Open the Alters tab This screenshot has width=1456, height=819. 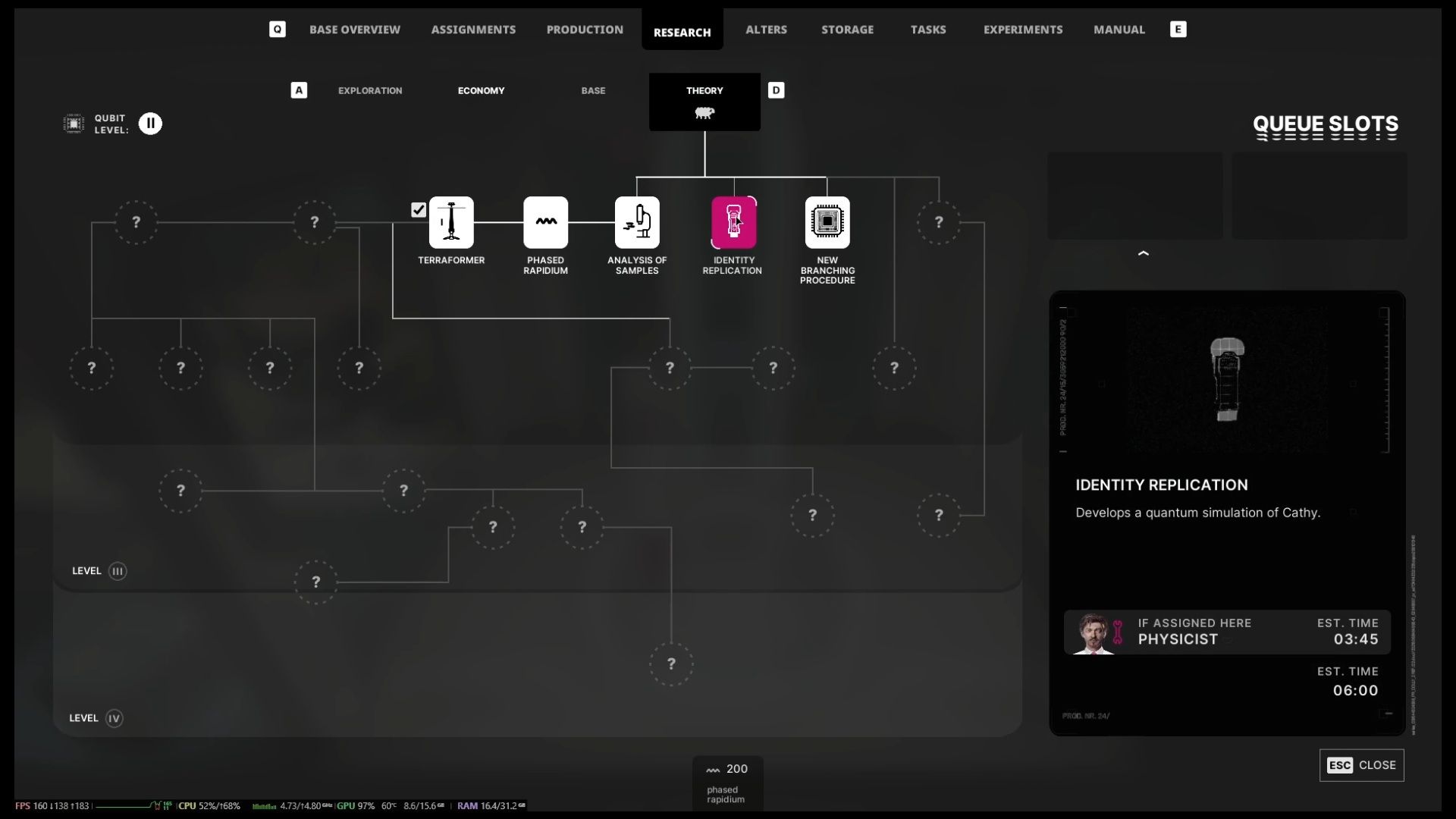point(766,30)
